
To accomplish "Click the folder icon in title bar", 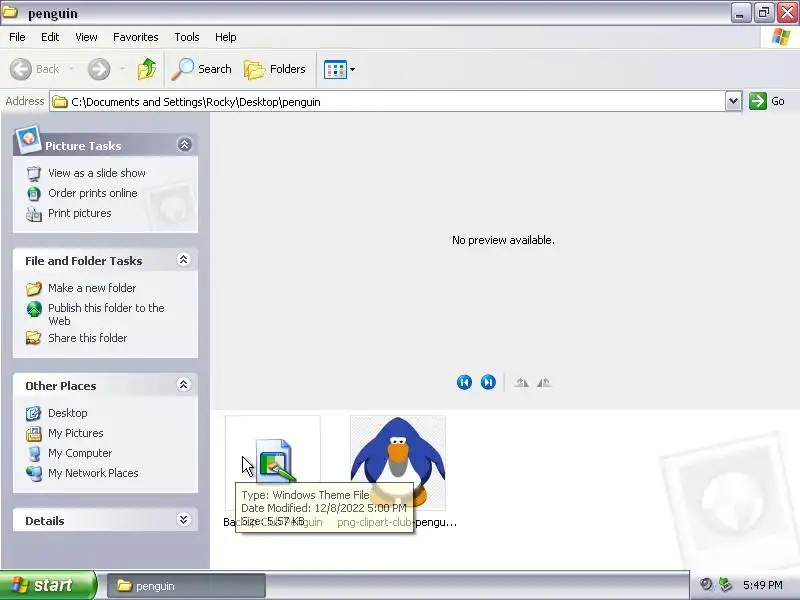I will pos(10,12).
